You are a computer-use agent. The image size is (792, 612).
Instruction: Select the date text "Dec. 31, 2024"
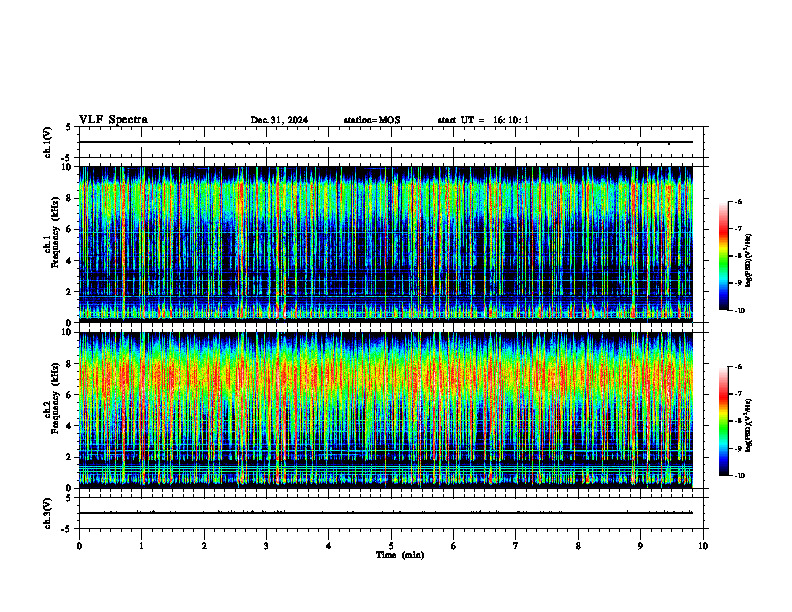pyautogui.click(x=279, y=120)
